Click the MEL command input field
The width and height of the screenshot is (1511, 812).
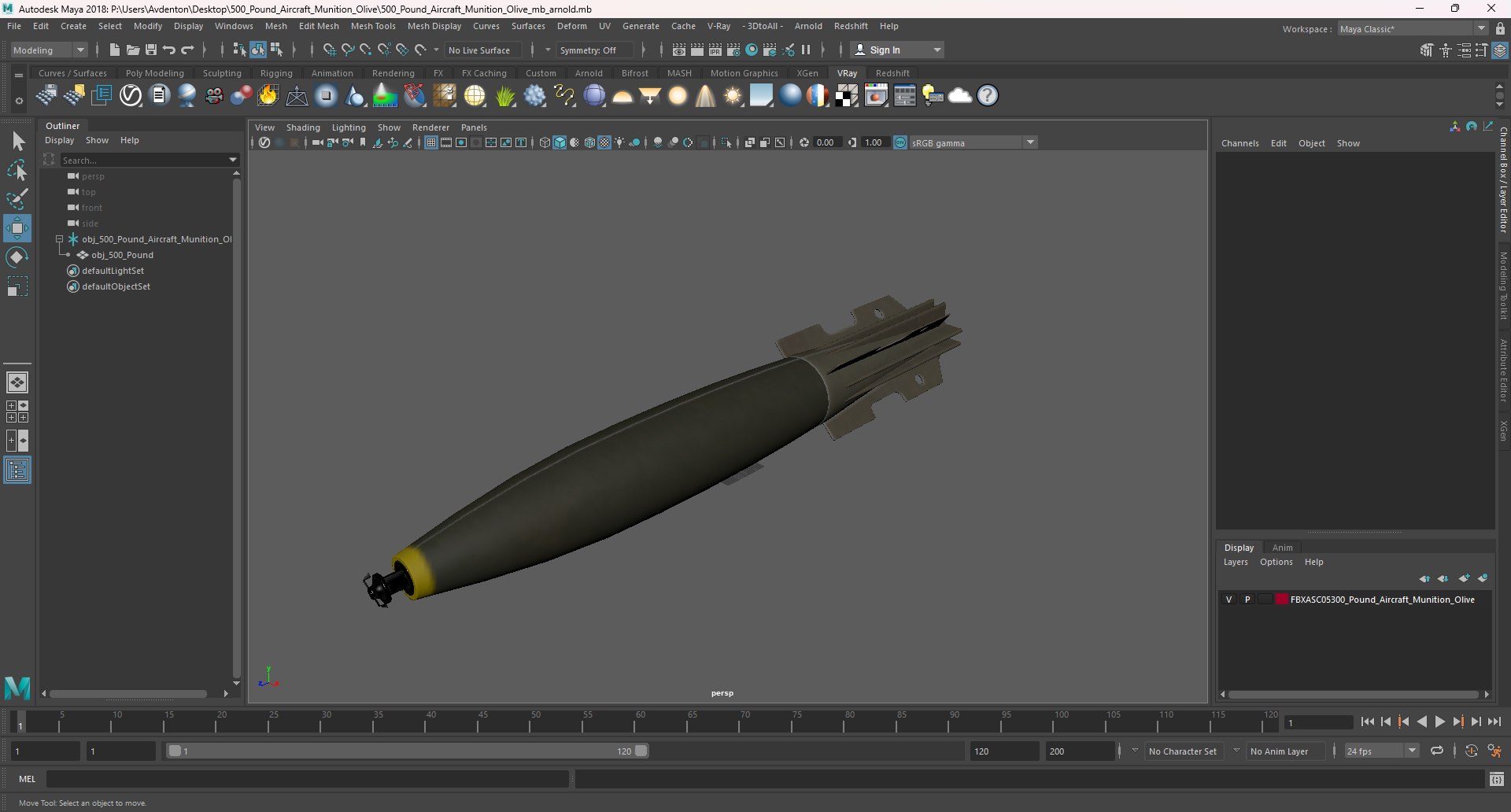(x=308, y=779)
